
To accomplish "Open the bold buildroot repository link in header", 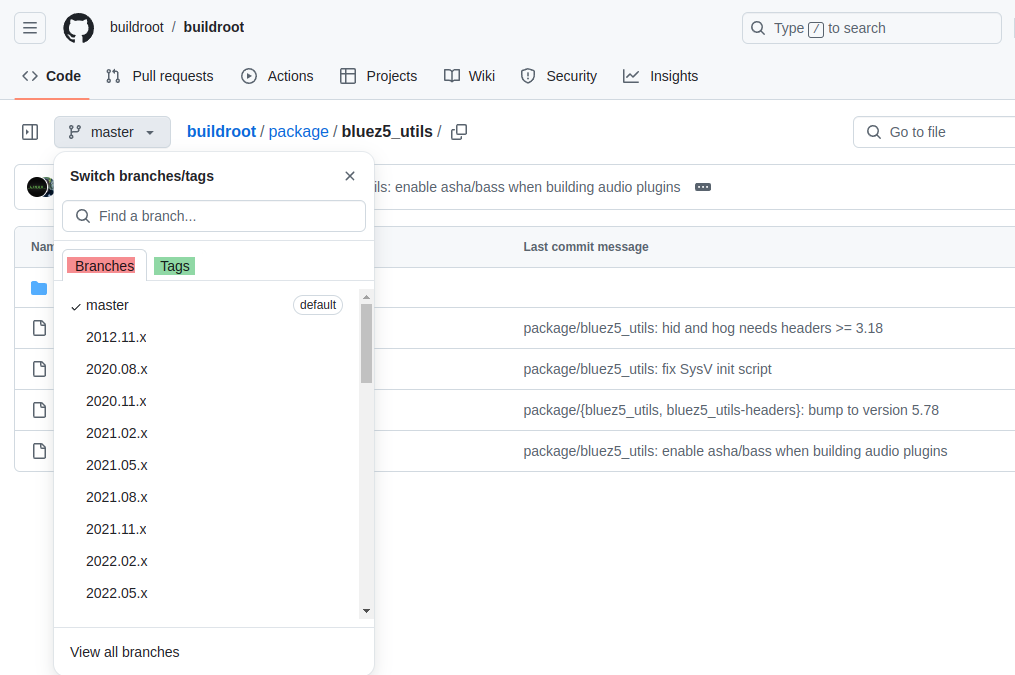I will pyautogui.click(x=214, y=27).
